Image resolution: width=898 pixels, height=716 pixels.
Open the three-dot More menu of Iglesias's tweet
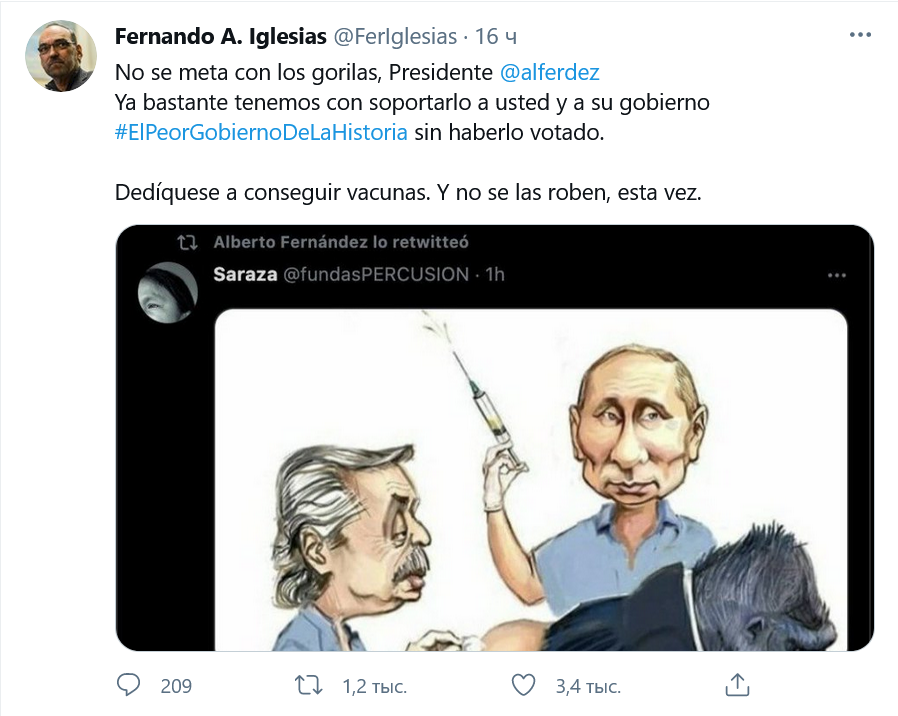[x=860, y=35]
